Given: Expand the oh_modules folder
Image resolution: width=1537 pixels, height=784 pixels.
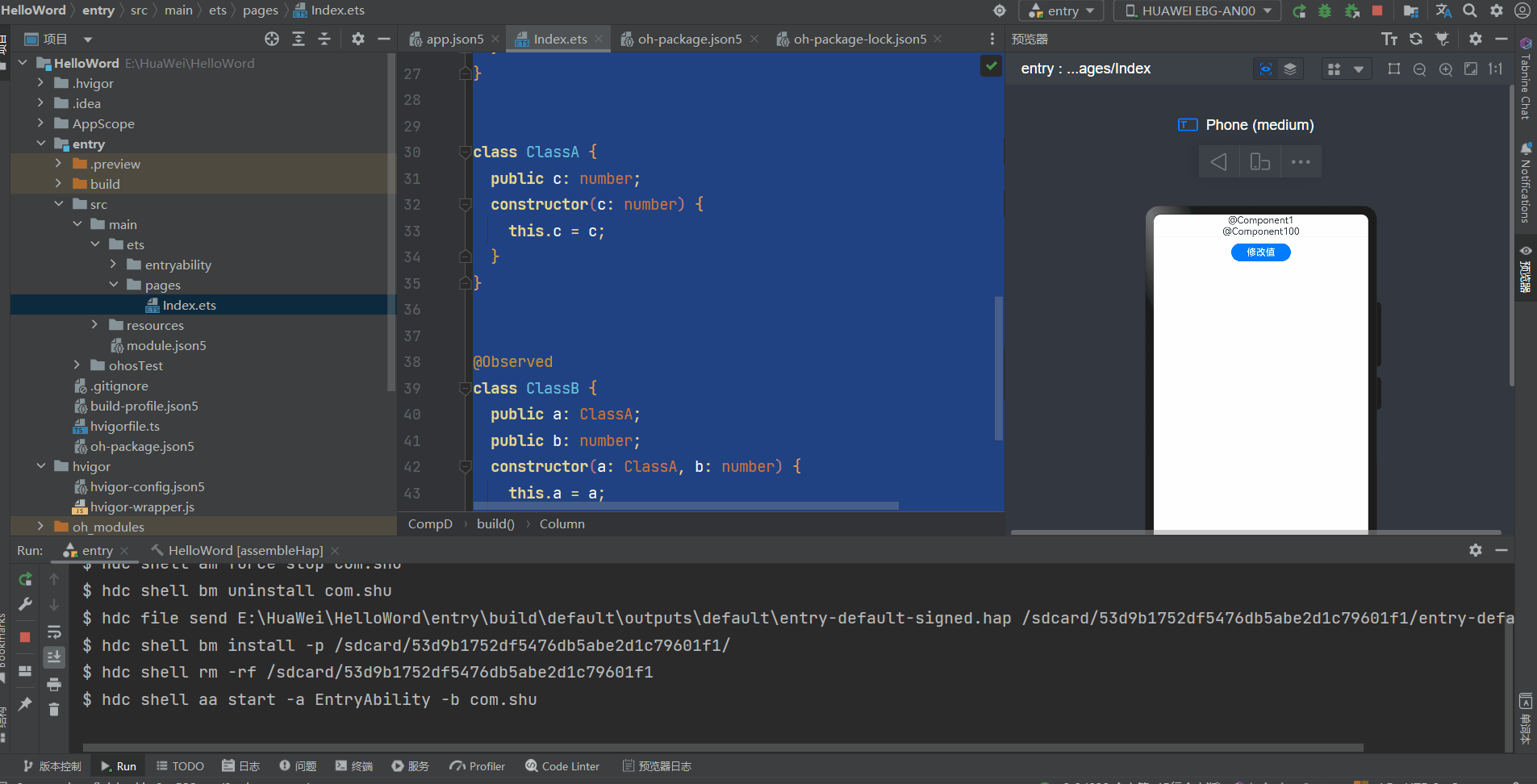Looking at the screenshot, I should point(40,527).
